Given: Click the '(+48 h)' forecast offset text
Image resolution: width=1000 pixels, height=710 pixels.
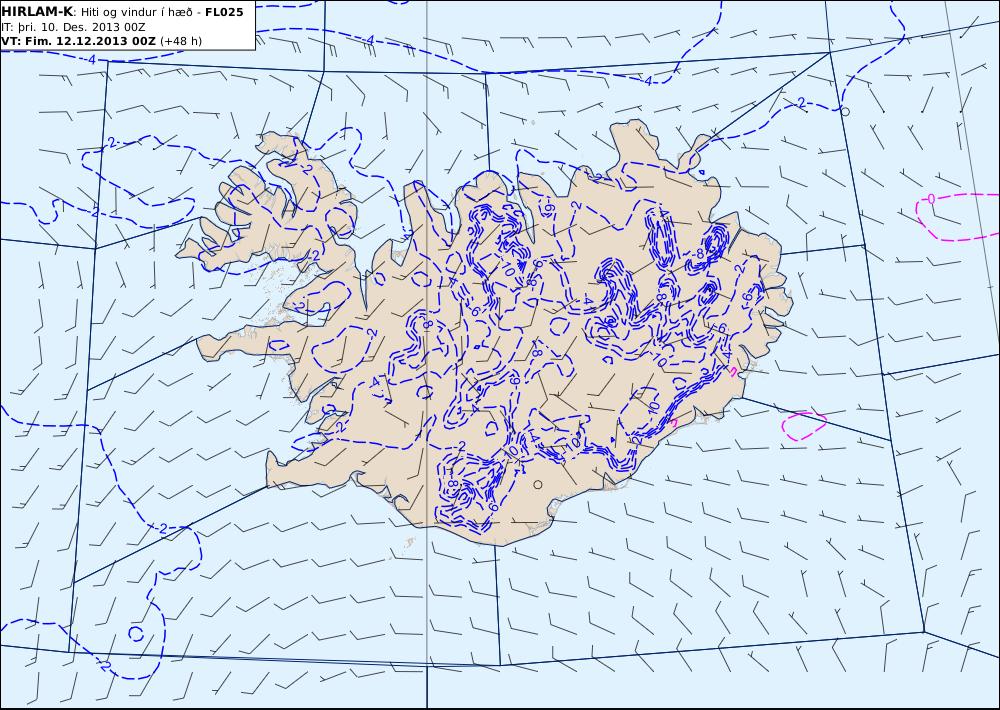Looking at the screenshot, I should point(180,41).
